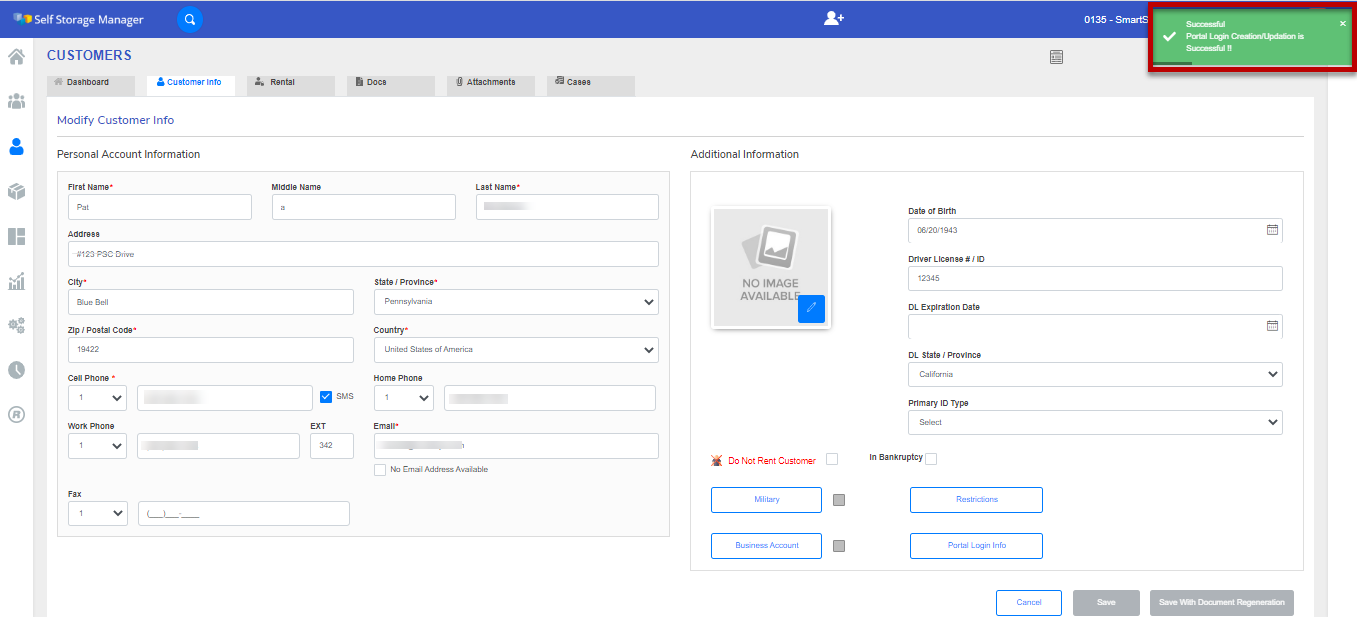1357x617 pixels.
Task: Switch to the Cases tab
Action: (591, 85)
